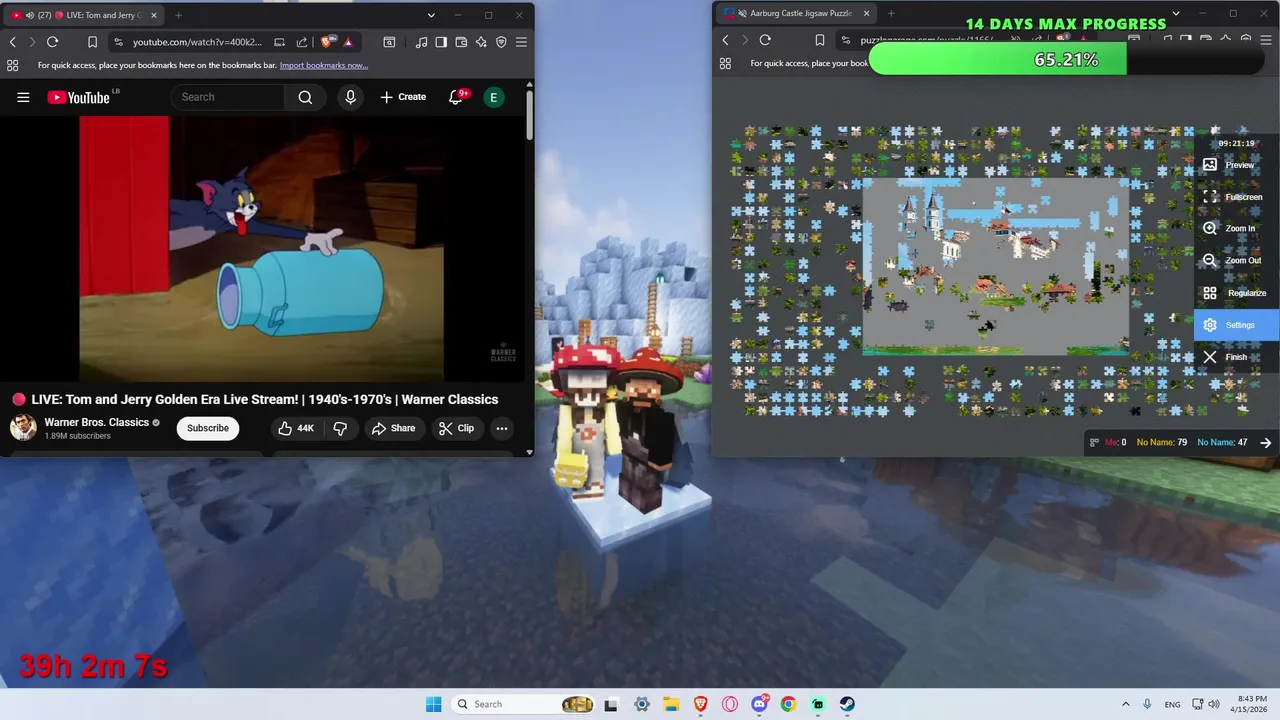Go back in the YouTube browser window
This screenshot has height=720, width=1280.
pyautogui.click(x=12, y=42)
